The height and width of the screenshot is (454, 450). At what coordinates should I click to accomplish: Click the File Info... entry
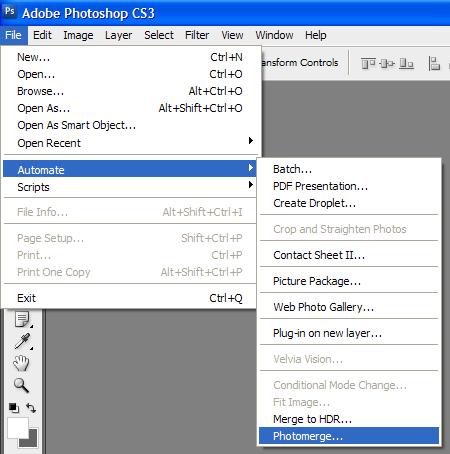pyautogui.click(x=130, y=212)
